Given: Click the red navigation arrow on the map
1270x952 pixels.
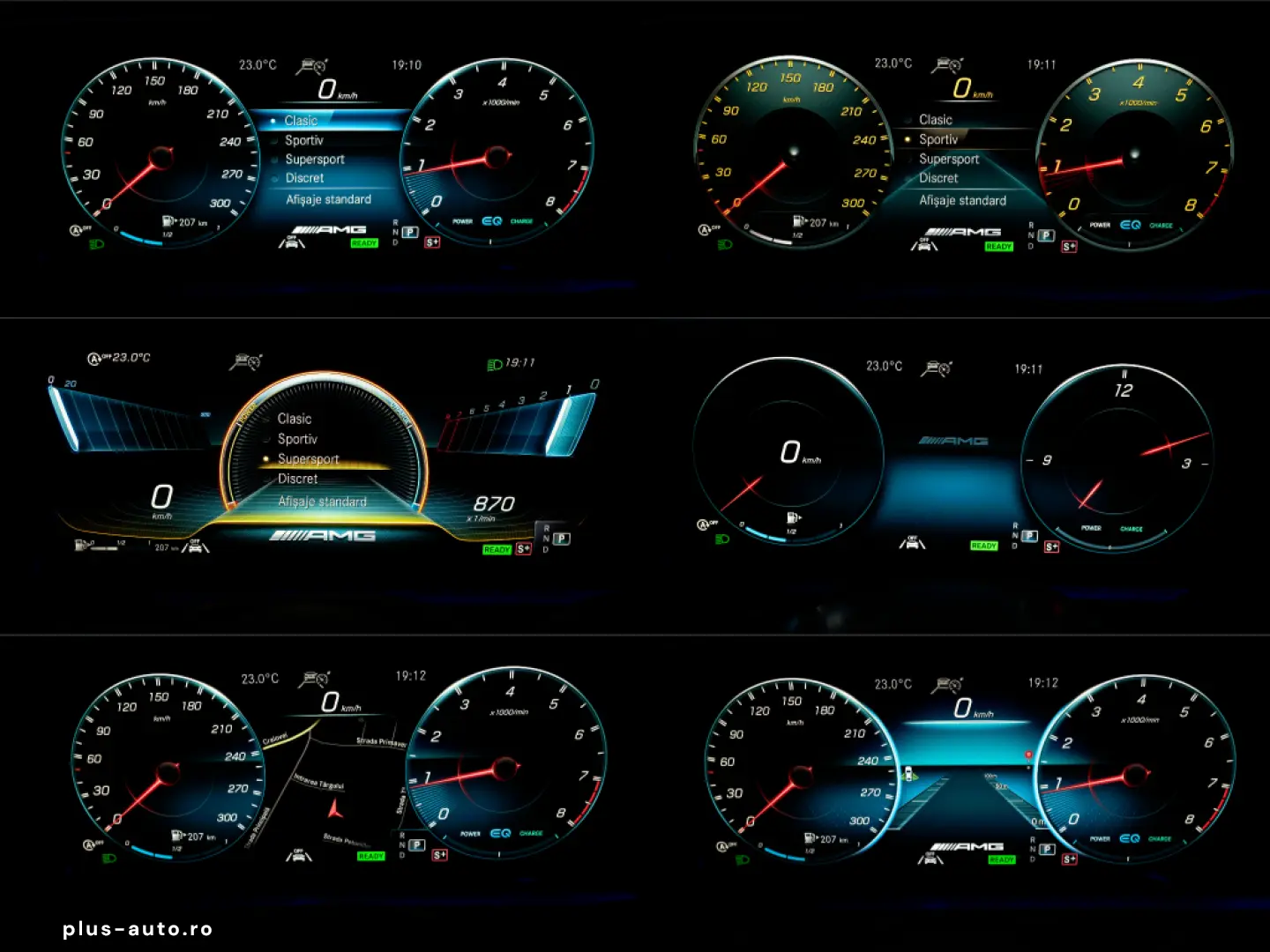Looking at the screenshot, I should [x=335, y=807].
